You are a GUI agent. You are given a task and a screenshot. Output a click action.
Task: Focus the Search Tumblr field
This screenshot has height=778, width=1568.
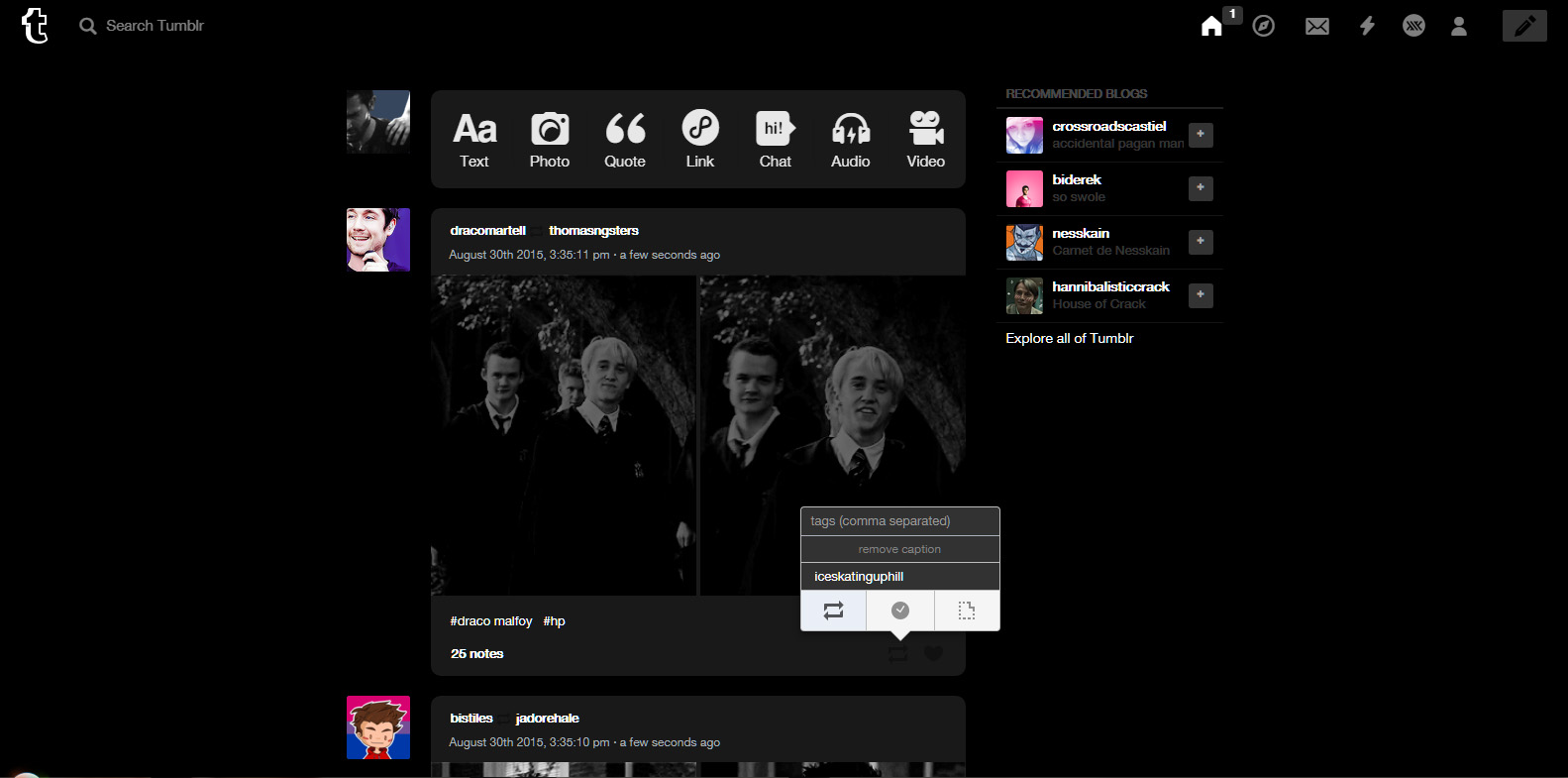click(155, 26)
